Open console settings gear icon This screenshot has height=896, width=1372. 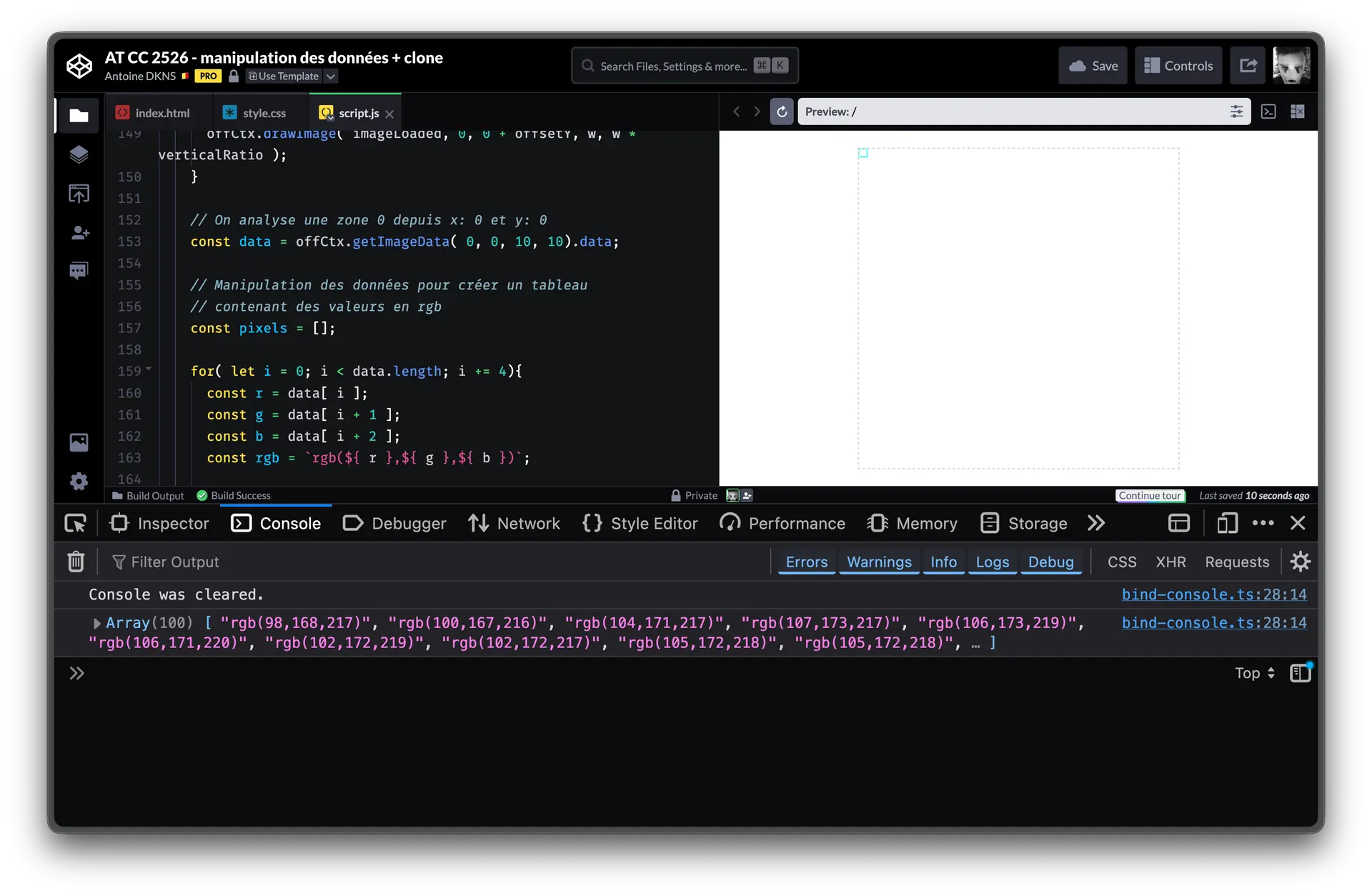(1300, 562)
